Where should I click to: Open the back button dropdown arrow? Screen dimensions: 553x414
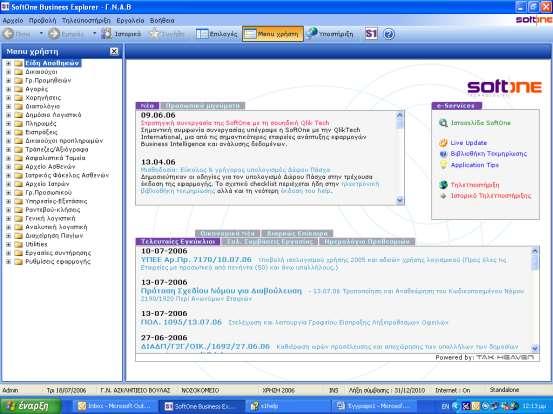tap(41, 34)
